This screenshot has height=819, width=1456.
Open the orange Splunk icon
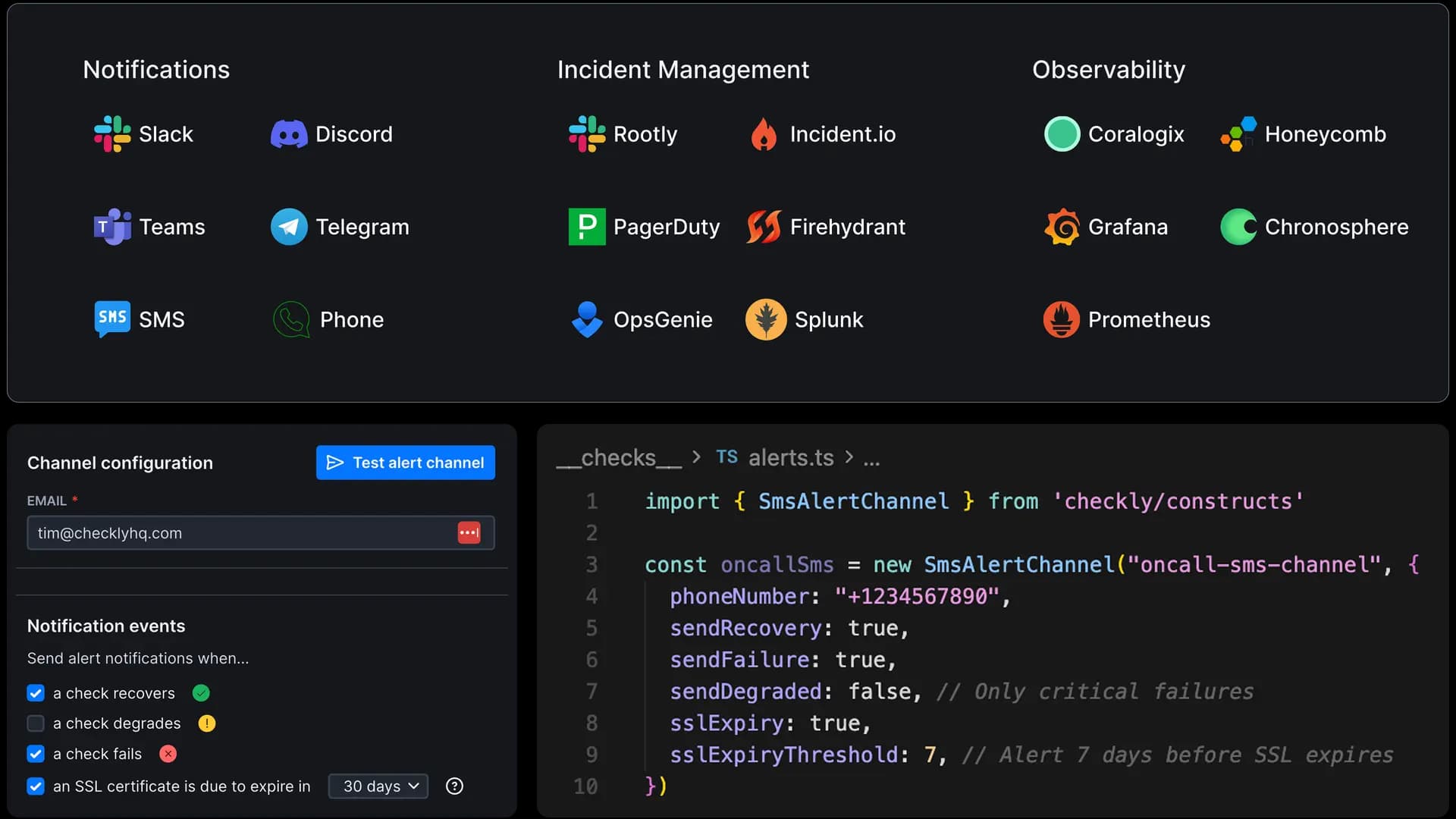click(766, 319)
